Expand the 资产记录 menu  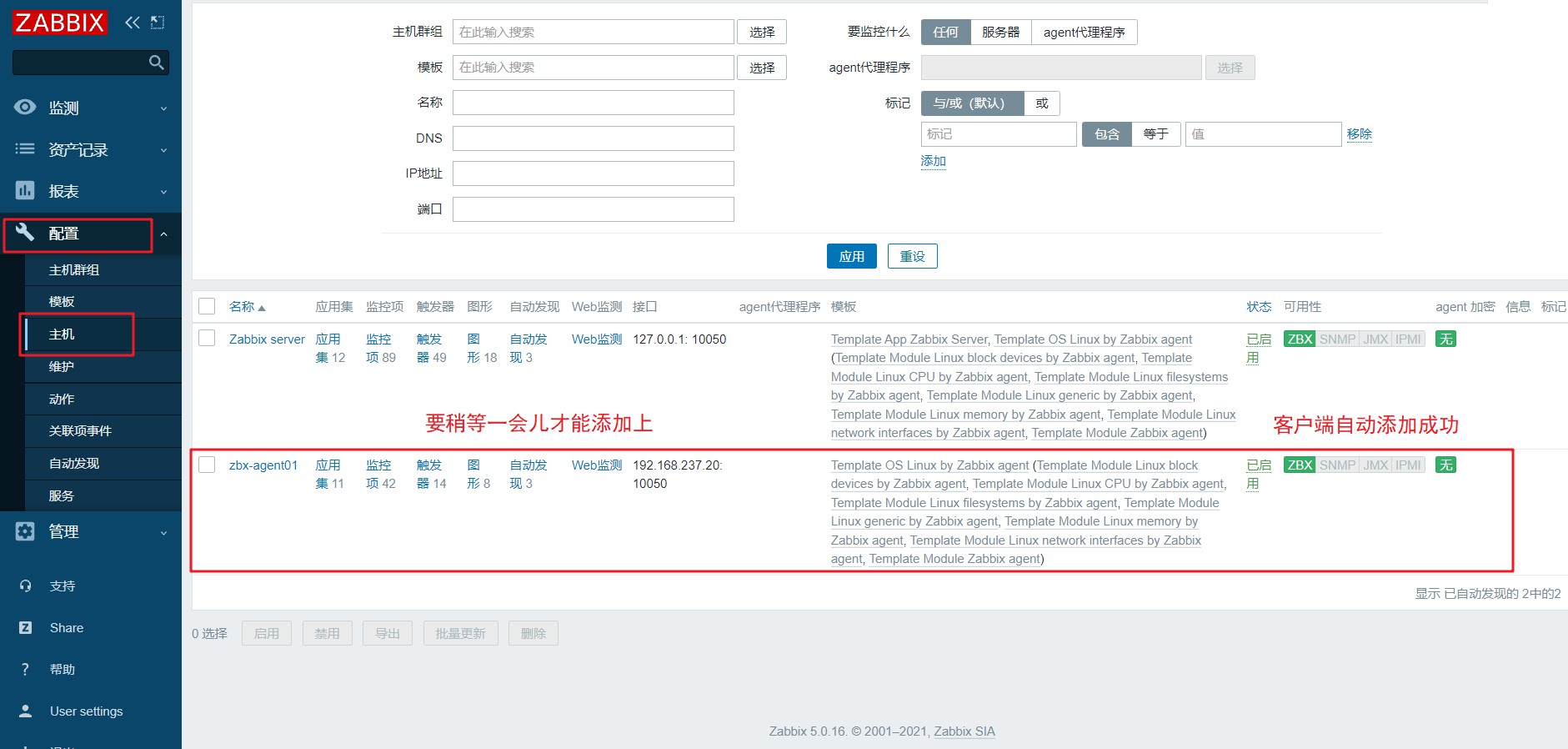[x=163, y=150]
